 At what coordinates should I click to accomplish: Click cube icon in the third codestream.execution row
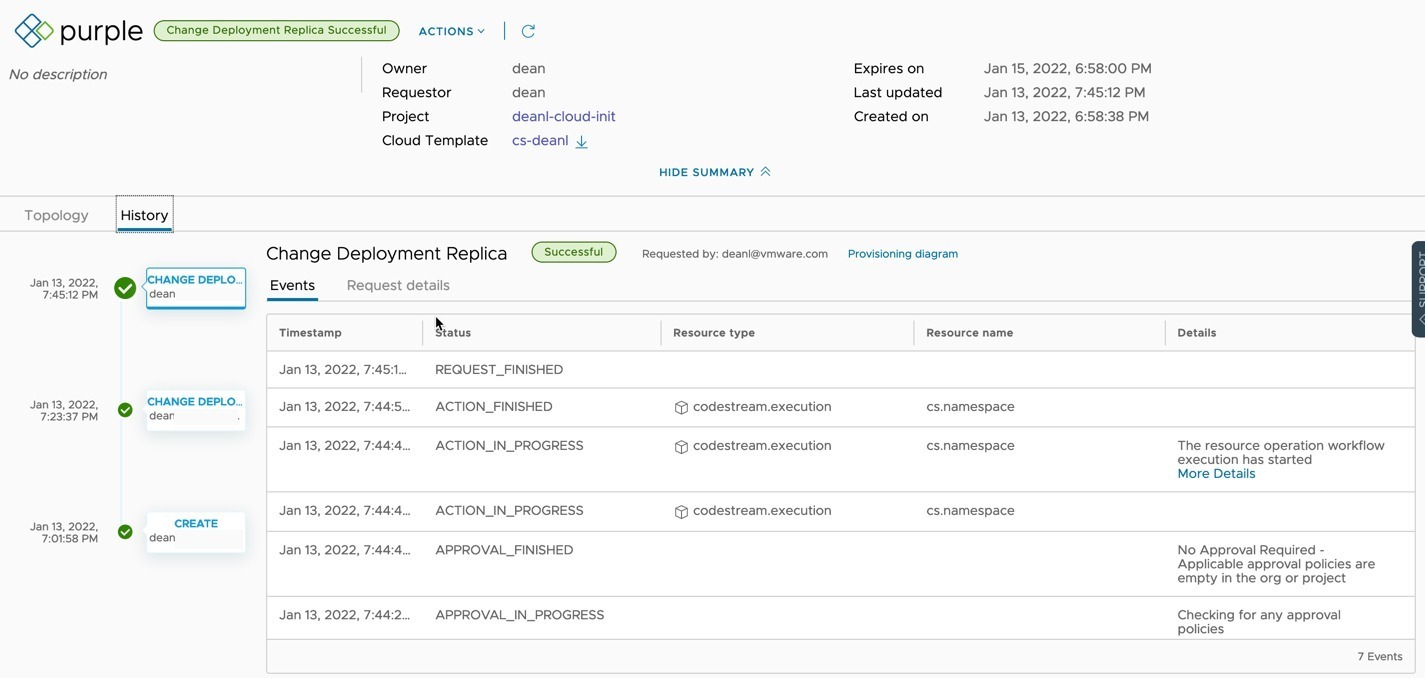[x=681, y=511]
